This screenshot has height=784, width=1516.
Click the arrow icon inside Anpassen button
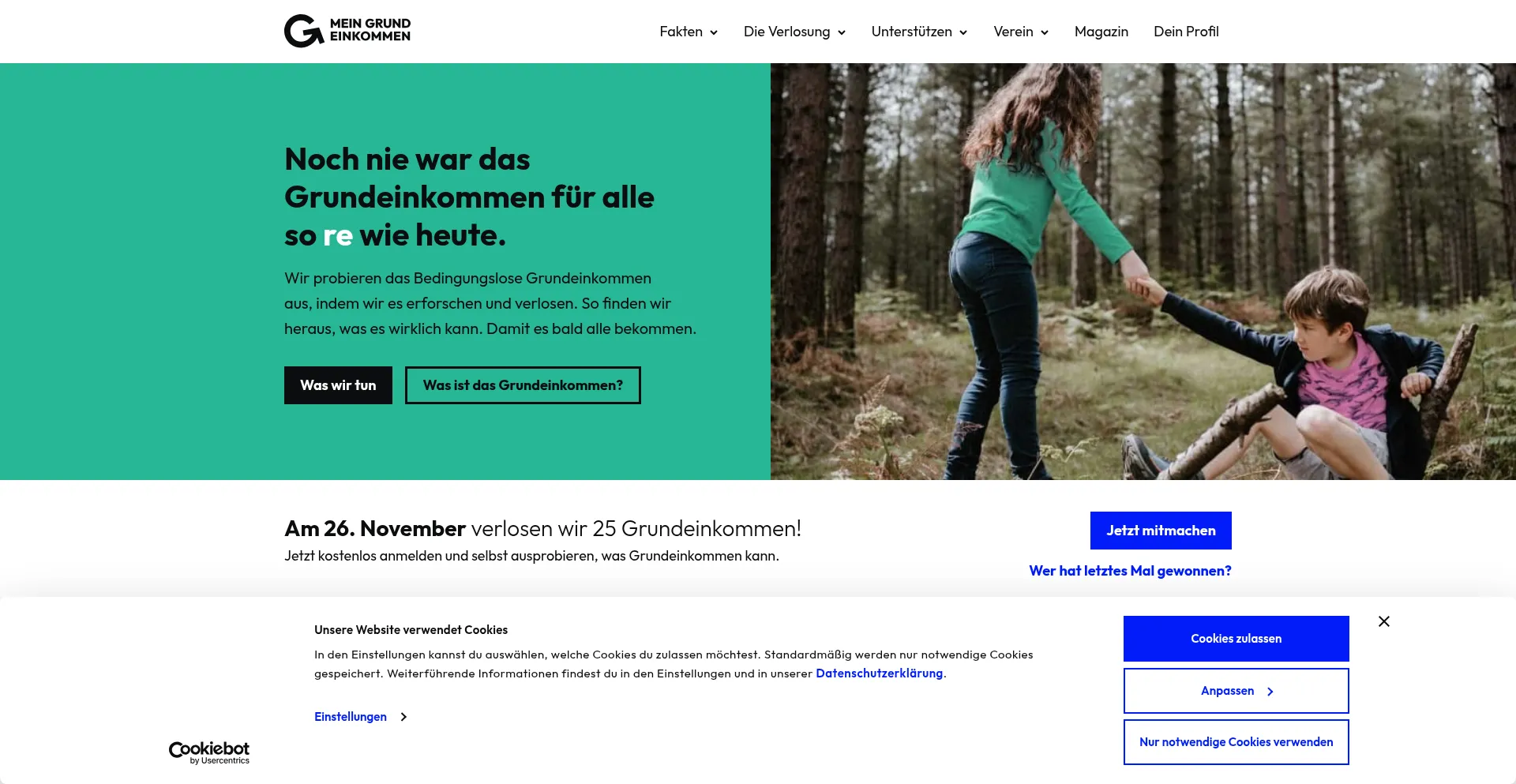pos(1270,692)
